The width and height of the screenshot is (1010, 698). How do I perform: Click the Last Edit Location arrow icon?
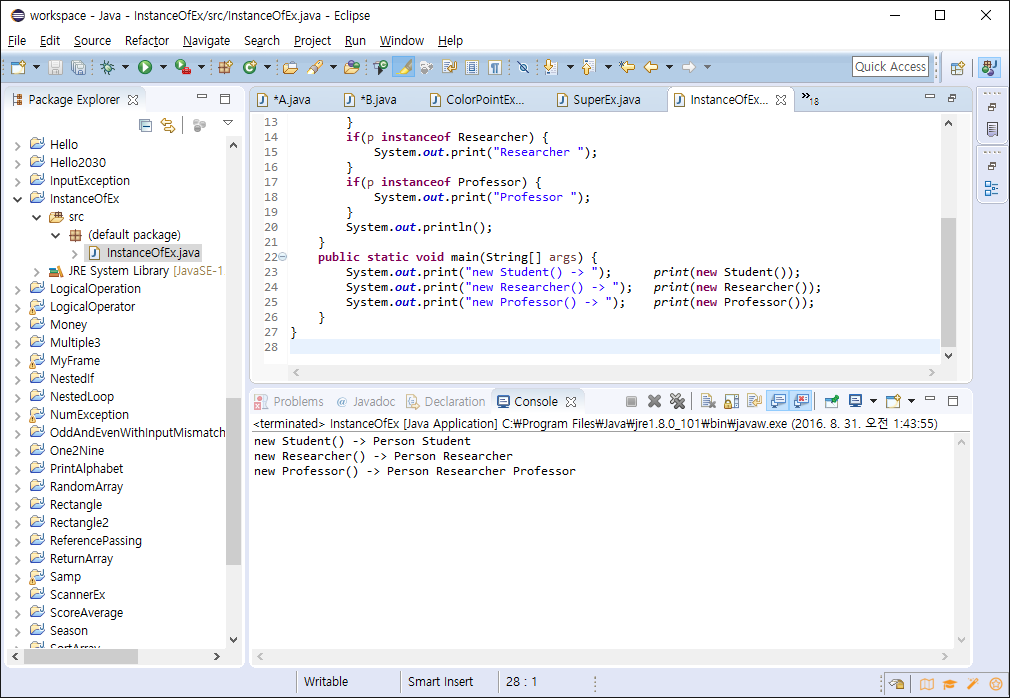pos(627,67)
